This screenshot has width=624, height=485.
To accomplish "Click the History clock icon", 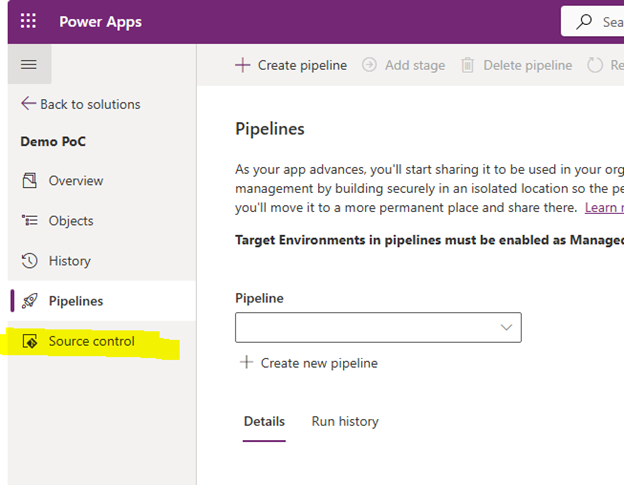I will pos(29,261).
